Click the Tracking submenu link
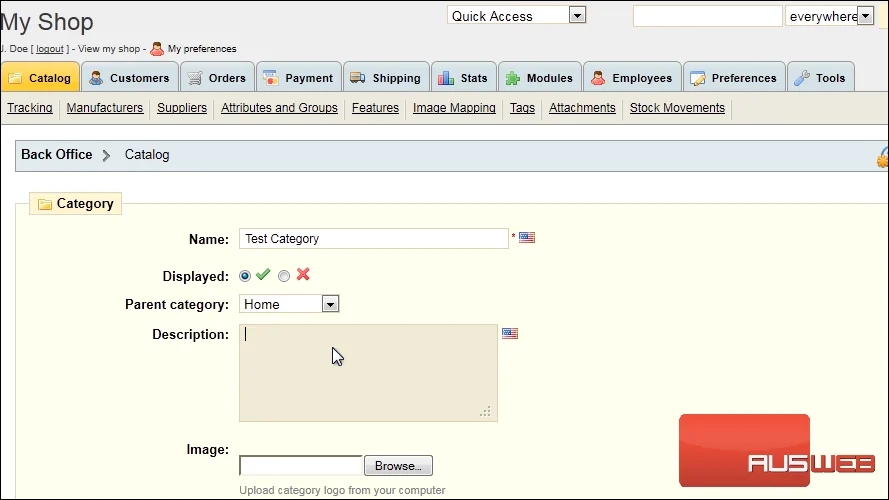 coord(29,108)
